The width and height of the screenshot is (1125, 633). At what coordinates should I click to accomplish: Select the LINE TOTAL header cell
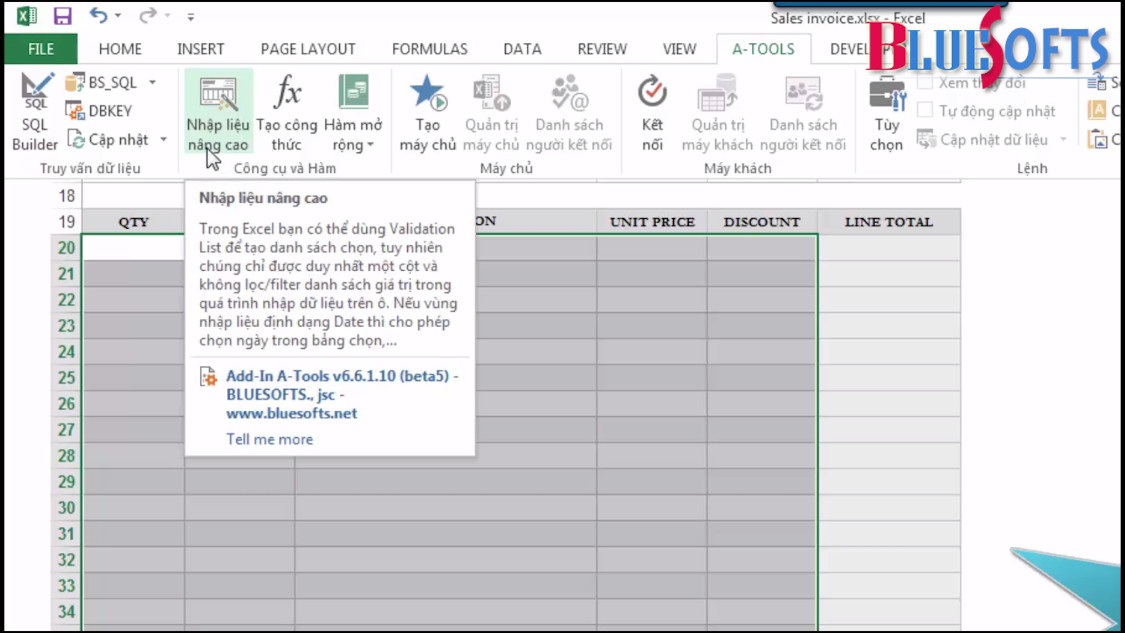tap(889, 222)
